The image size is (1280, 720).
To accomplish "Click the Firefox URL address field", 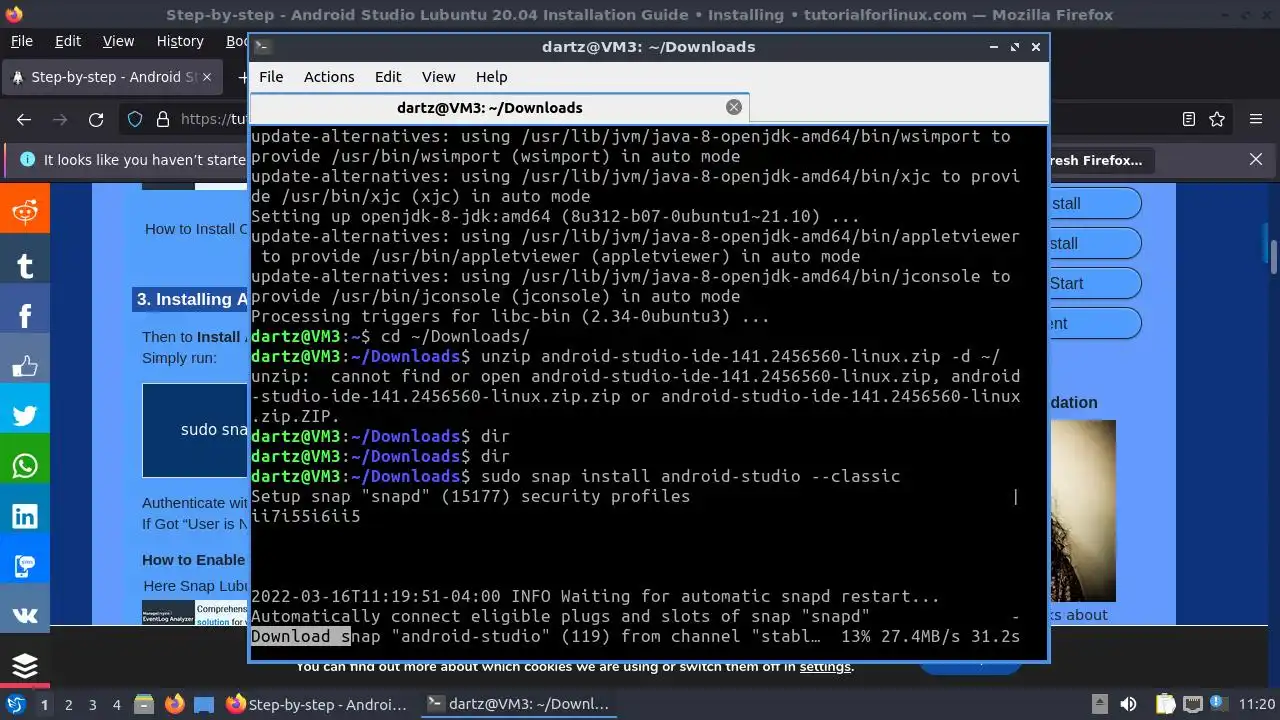I will (214, 119).
